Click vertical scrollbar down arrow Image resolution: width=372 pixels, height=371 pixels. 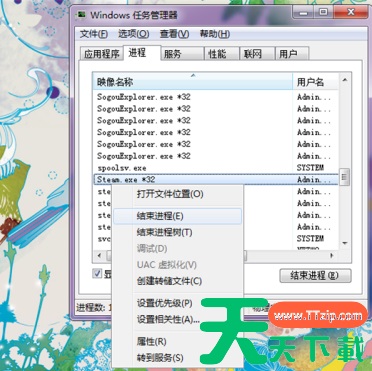point(345,243)
